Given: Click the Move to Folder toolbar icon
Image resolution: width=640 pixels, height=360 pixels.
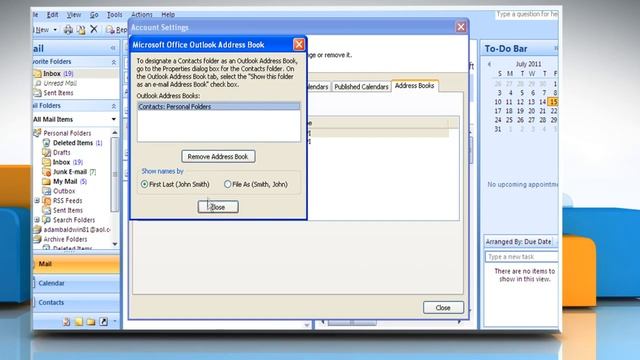Looking at the screenshot, I should [x=81, y=29].
